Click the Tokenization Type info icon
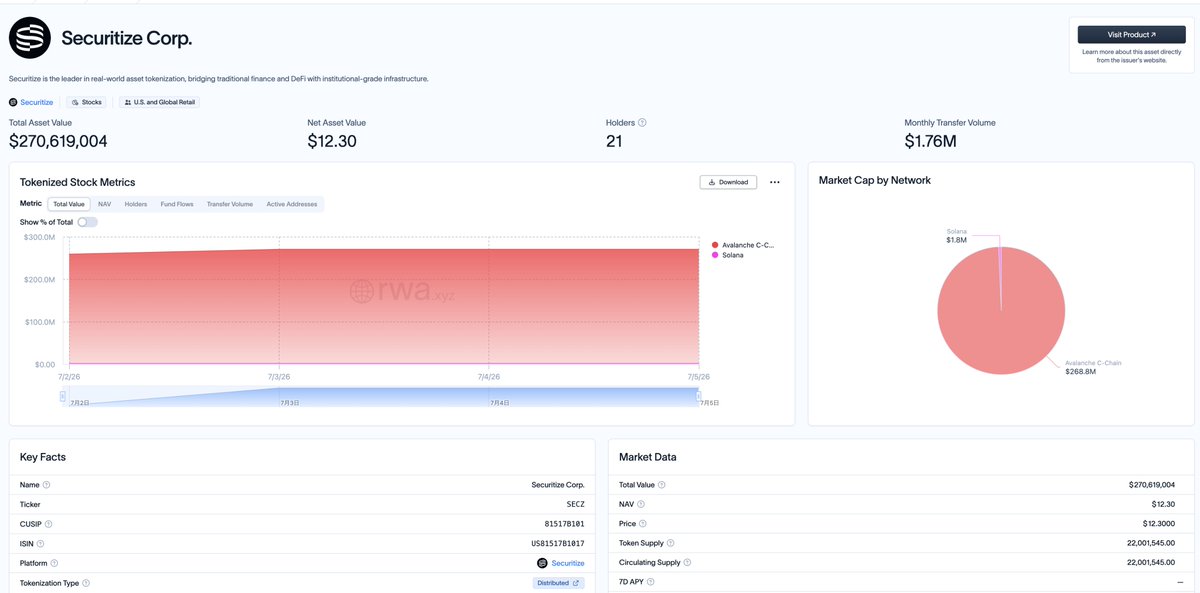 pos(86,583)
